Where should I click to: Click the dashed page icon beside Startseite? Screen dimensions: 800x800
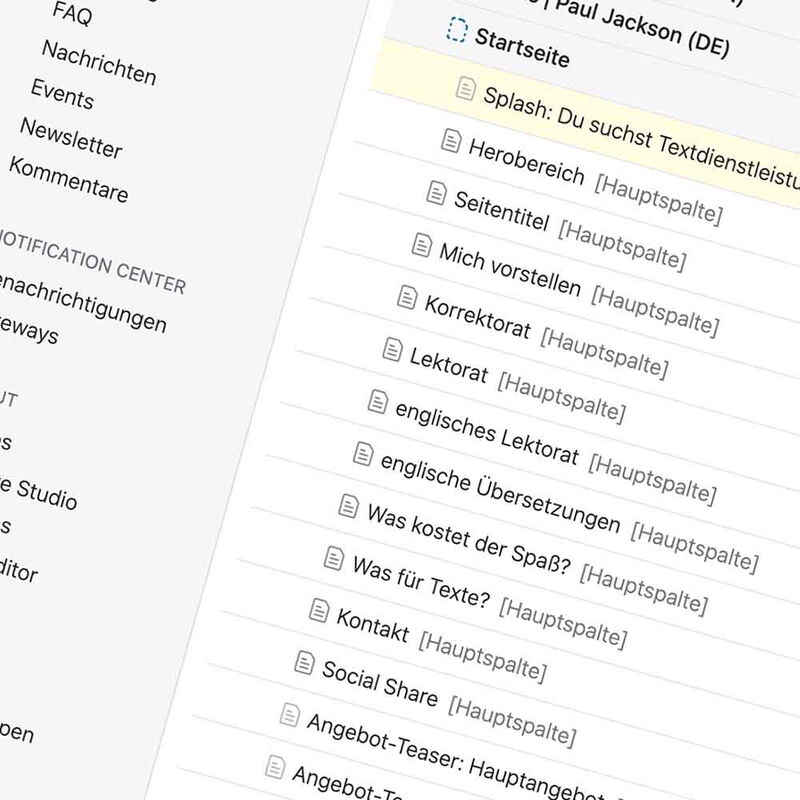(x=457, y=30)
